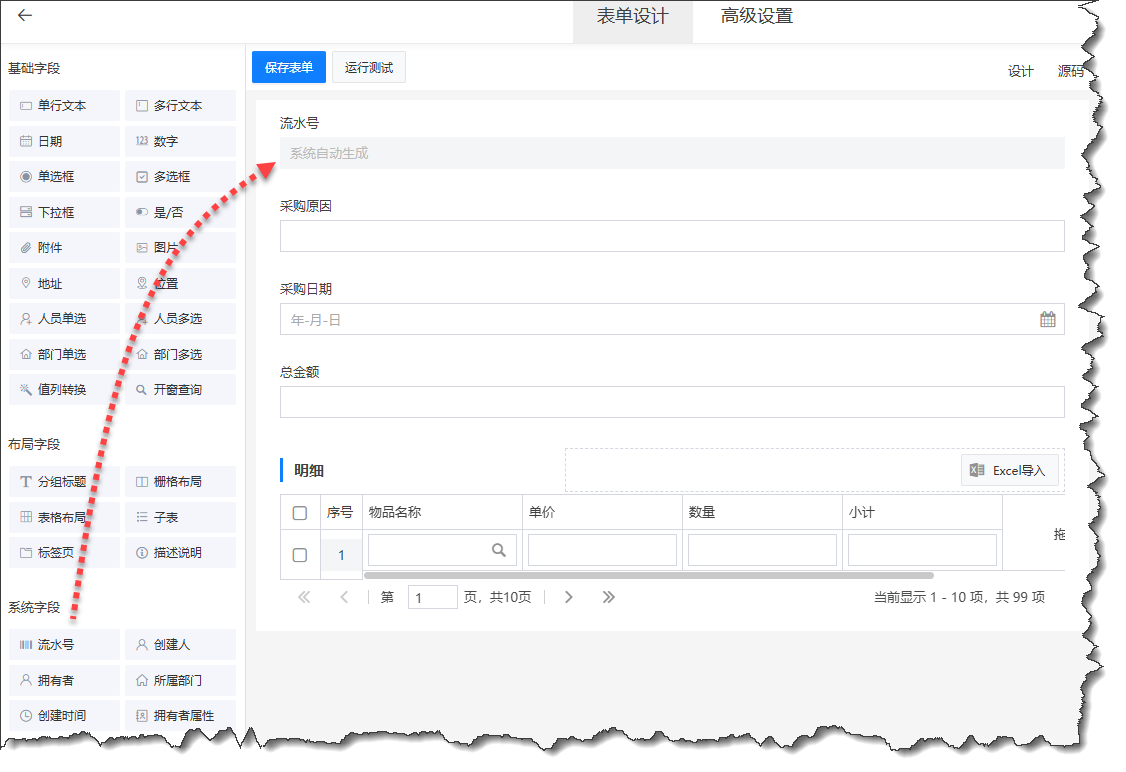Add a 人员单选 person picker field
This screenshot has height=772, width=1126.
pos(63,318)
